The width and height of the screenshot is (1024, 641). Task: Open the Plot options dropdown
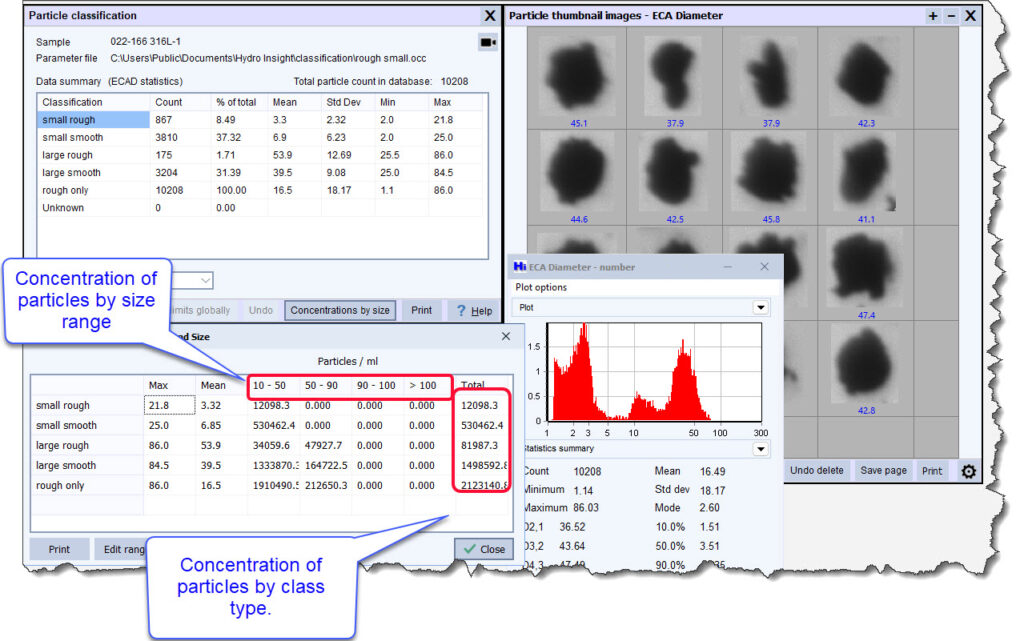point(759,306)
